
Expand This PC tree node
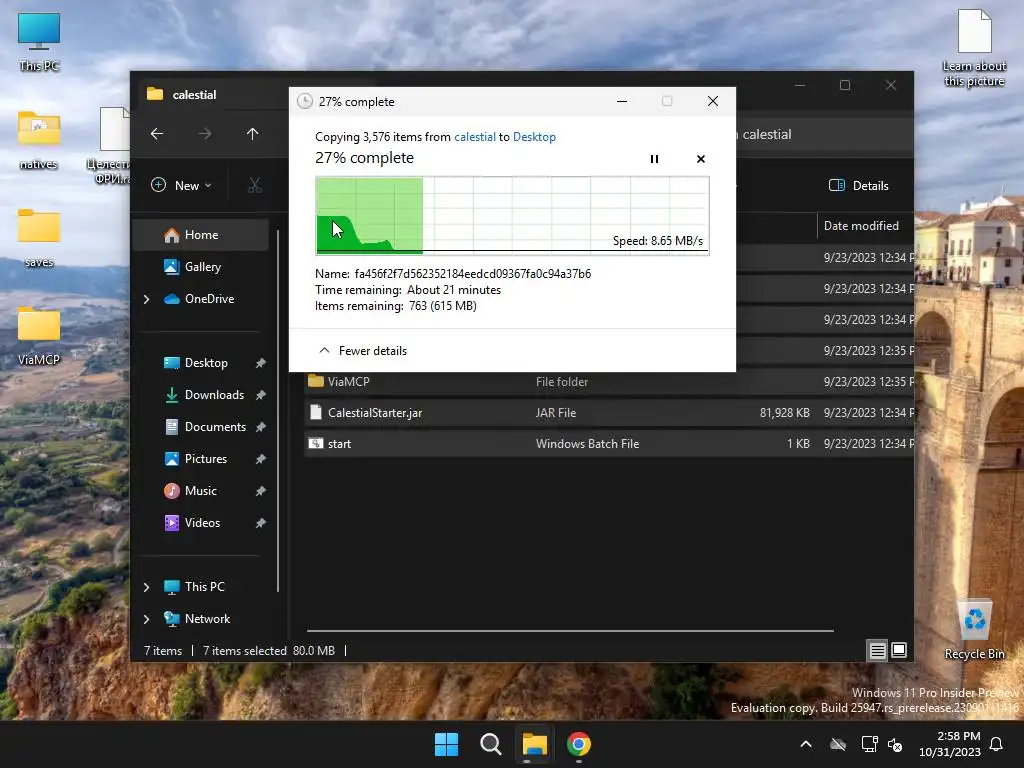(x=146, y=587)
